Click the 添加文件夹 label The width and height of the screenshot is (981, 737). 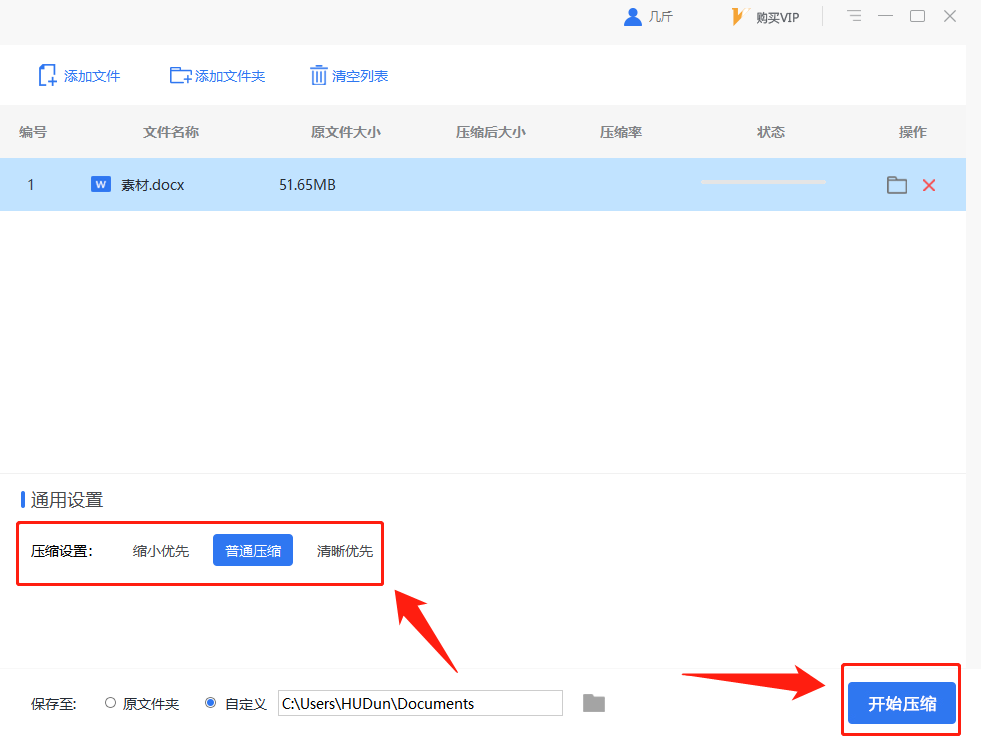click(230, 76)
